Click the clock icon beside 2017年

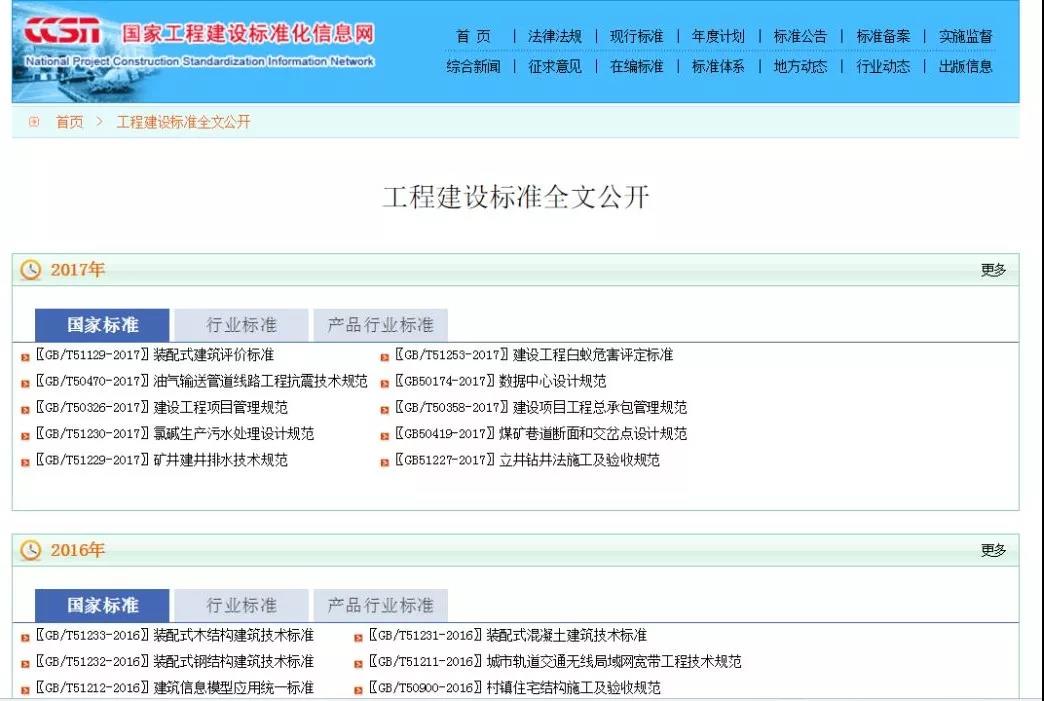(x=32, y=270)
